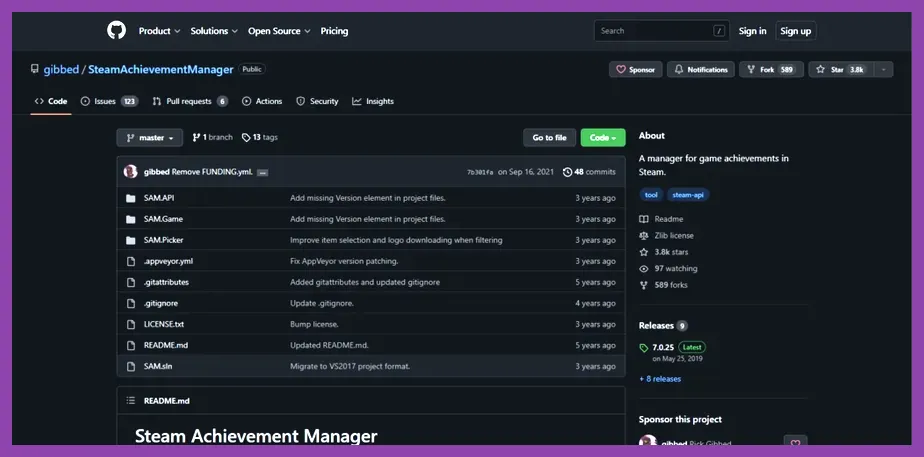
Task: Open 'Migrate to VS2017 project format' commit
Action: coord(350,366)
